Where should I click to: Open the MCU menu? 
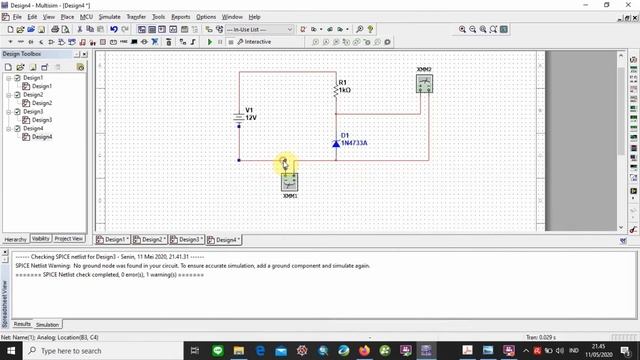(86, 17)
